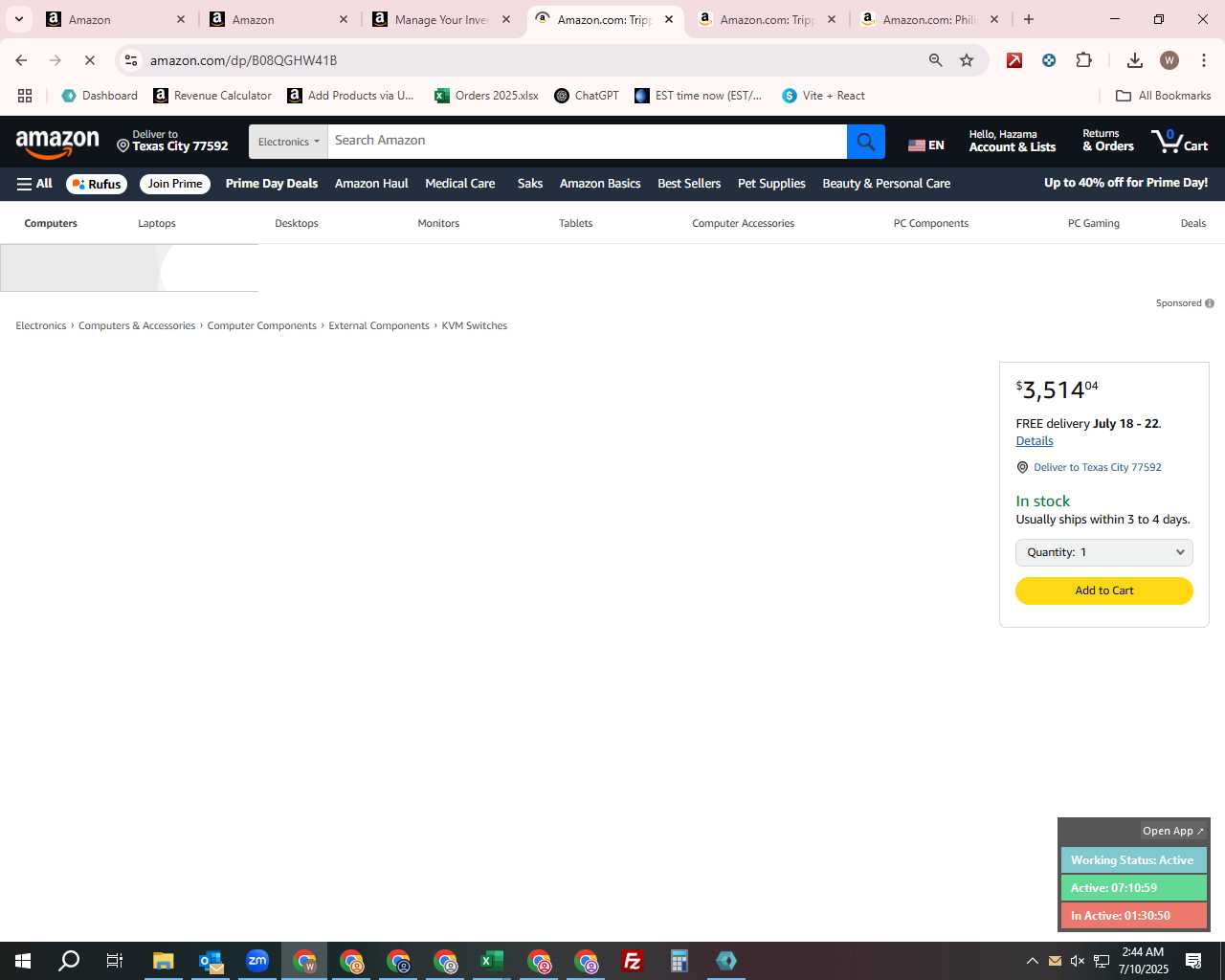Open File Explorer from taskbar

[x=164, y=961]
